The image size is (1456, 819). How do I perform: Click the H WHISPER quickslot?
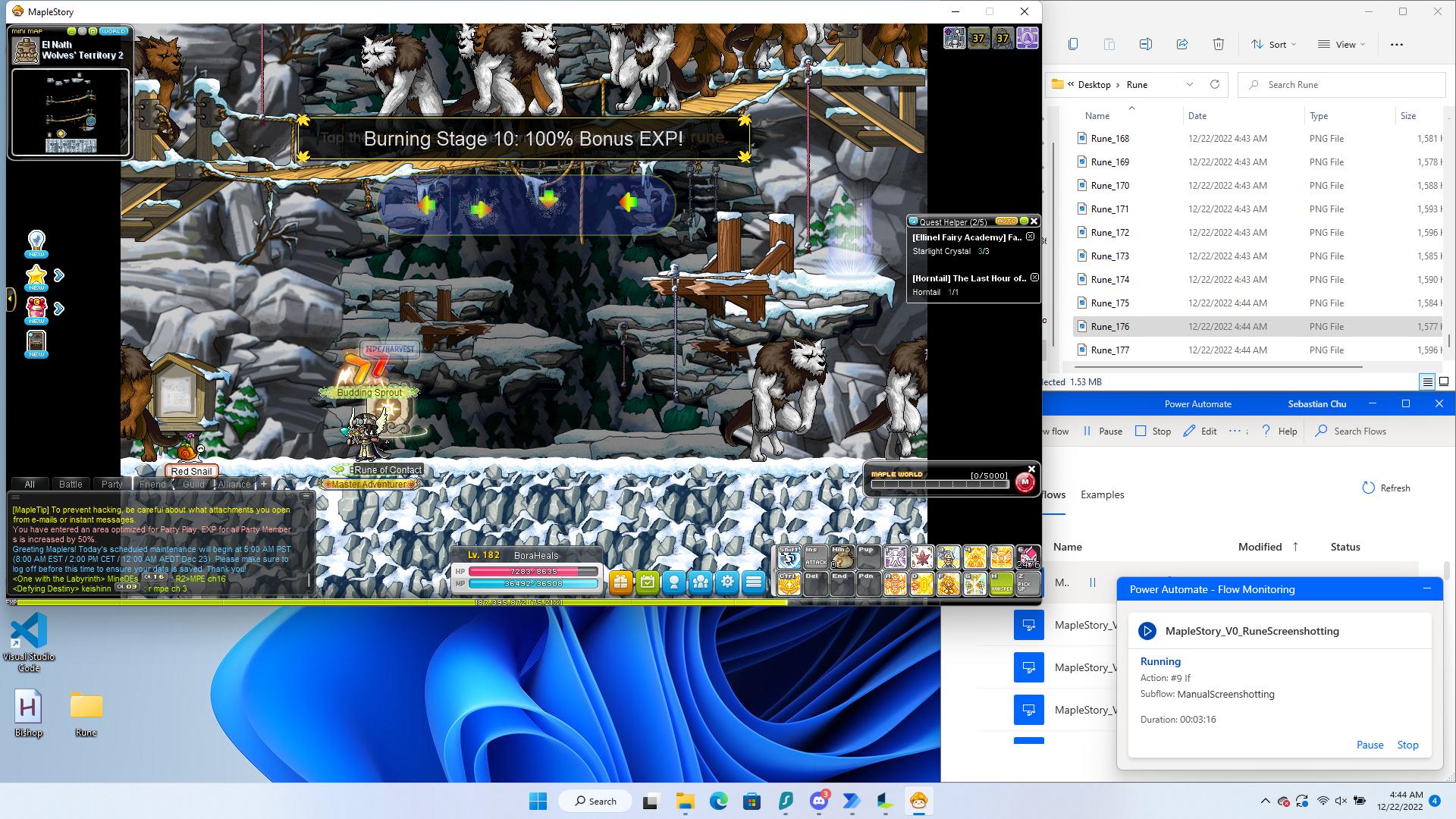tap(1001, 583)
